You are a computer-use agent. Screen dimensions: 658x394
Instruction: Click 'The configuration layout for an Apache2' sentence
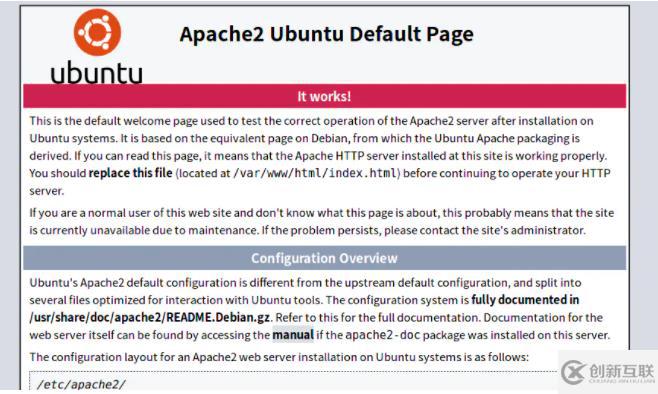tap(279, 357)
